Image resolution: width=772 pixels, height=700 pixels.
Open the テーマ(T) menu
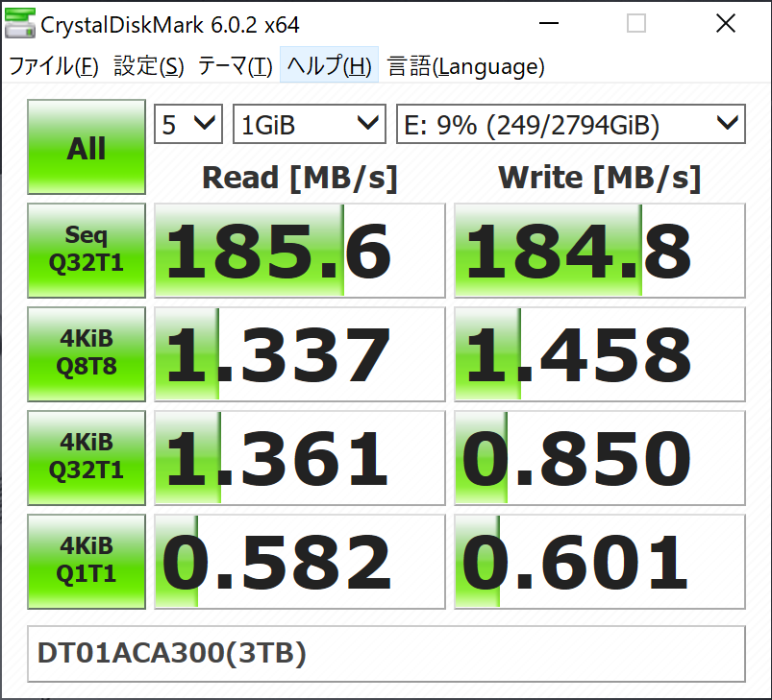235,66
